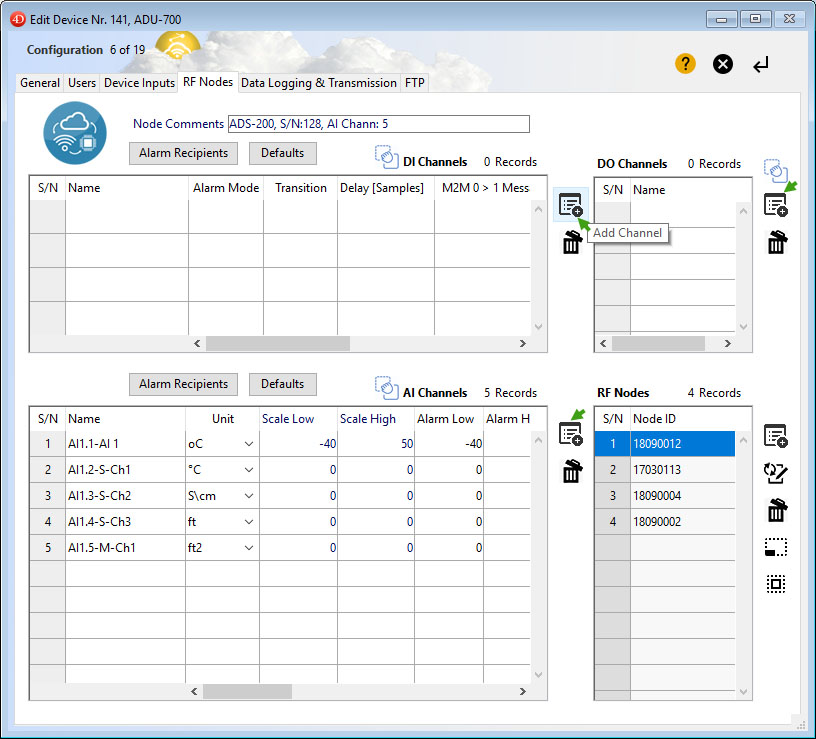Click the RF Nodes add node icon
The width and height of the screenshot is (816, 739).
(775, 436)
